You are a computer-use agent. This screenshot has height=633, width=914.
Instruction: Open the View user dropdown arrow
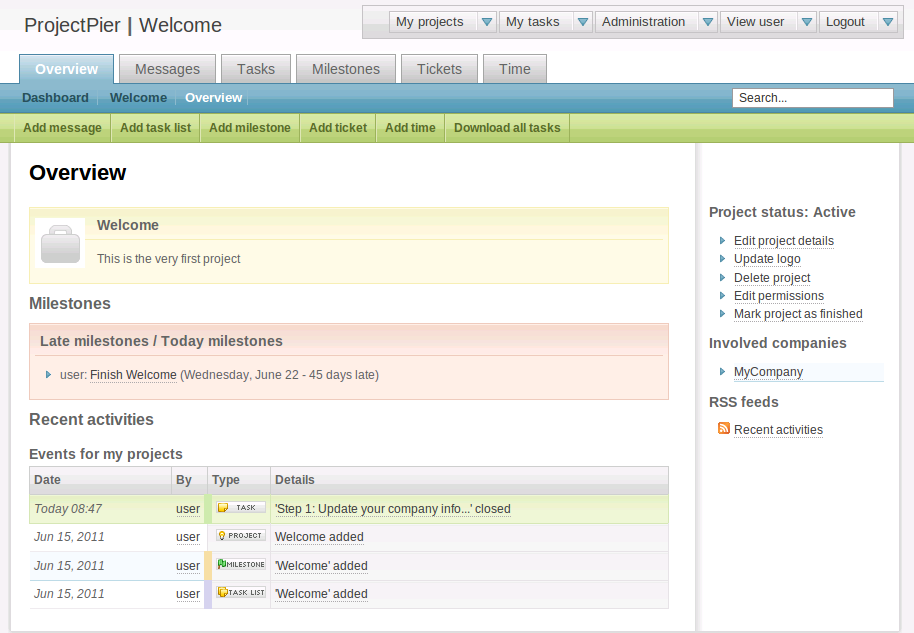pyautogui.click(x=806, y=22)
